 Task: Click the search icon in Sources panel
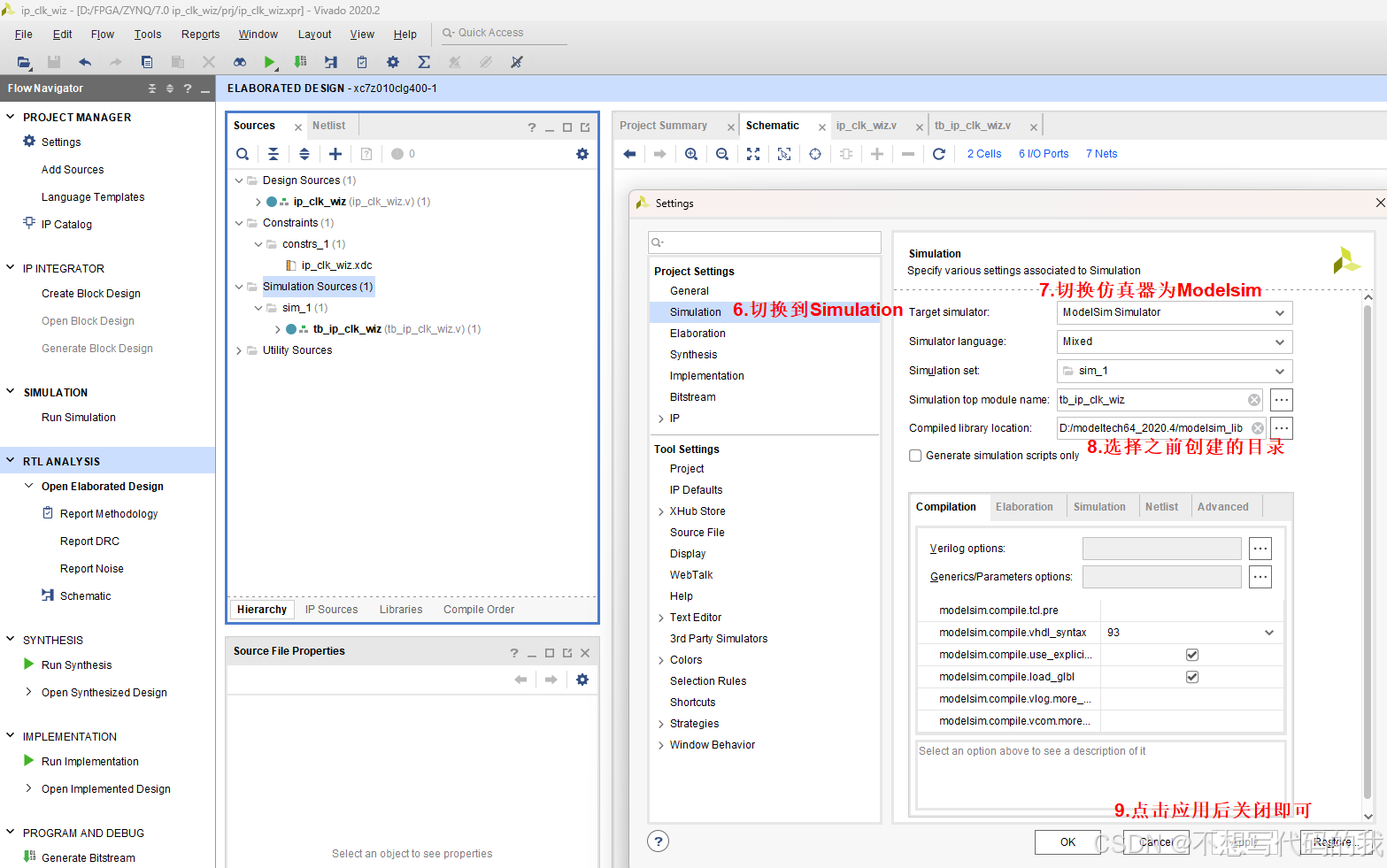point(243,154)
